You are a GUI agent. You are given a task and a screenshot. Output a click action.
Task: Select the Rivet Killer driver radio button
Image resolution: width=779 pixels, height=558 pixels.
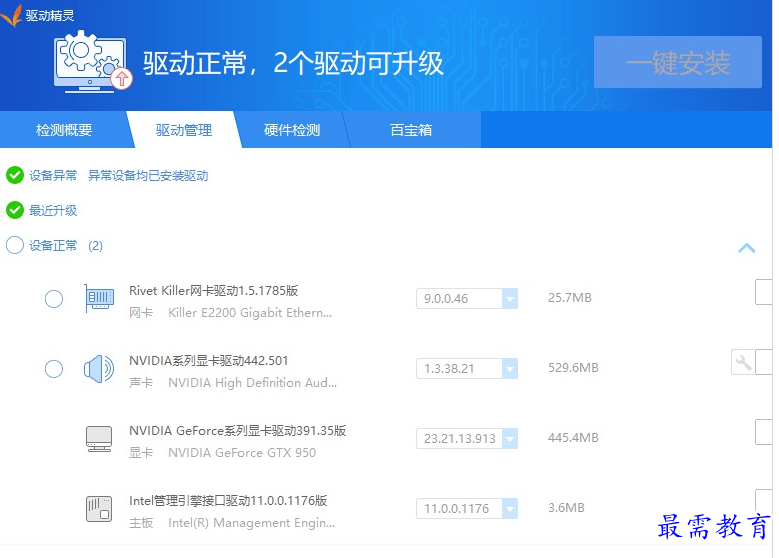54,299
